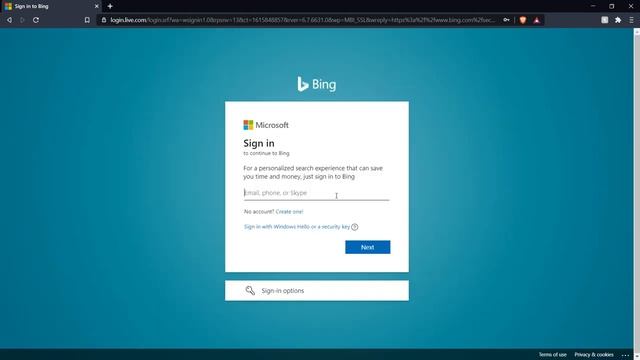The width and height of the screenshot is (640, 360).
Task: Click the Bing logo above the form
Action: [317, 84]
